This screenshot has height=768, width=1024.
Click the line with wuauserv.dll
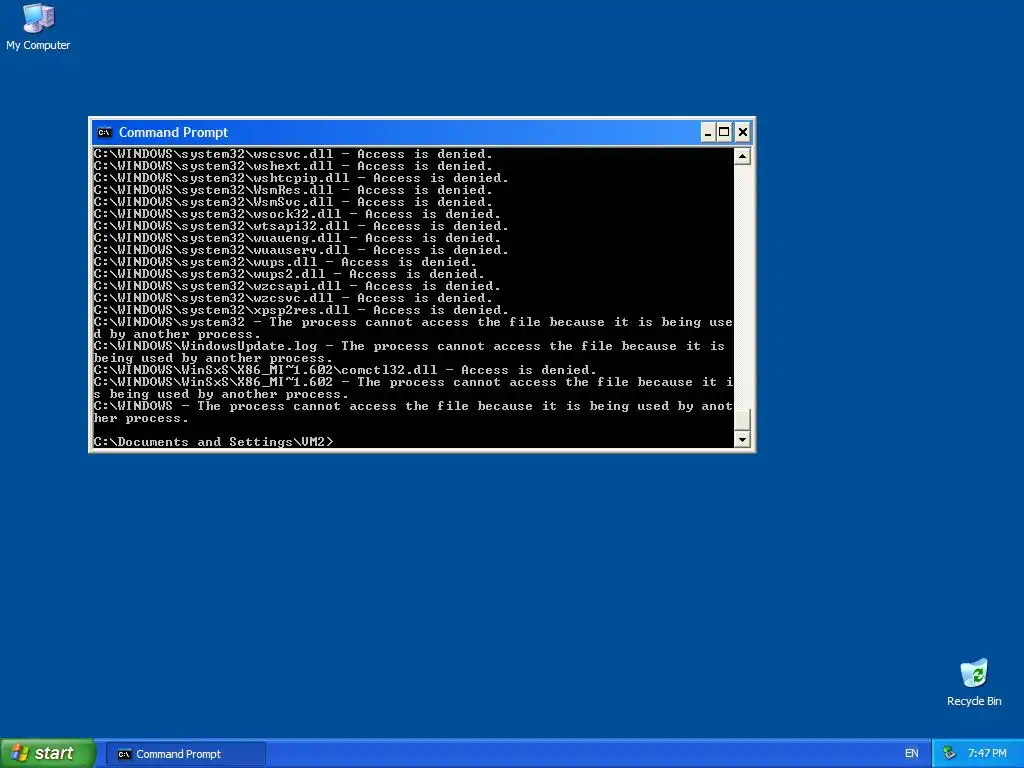[301, 250]
